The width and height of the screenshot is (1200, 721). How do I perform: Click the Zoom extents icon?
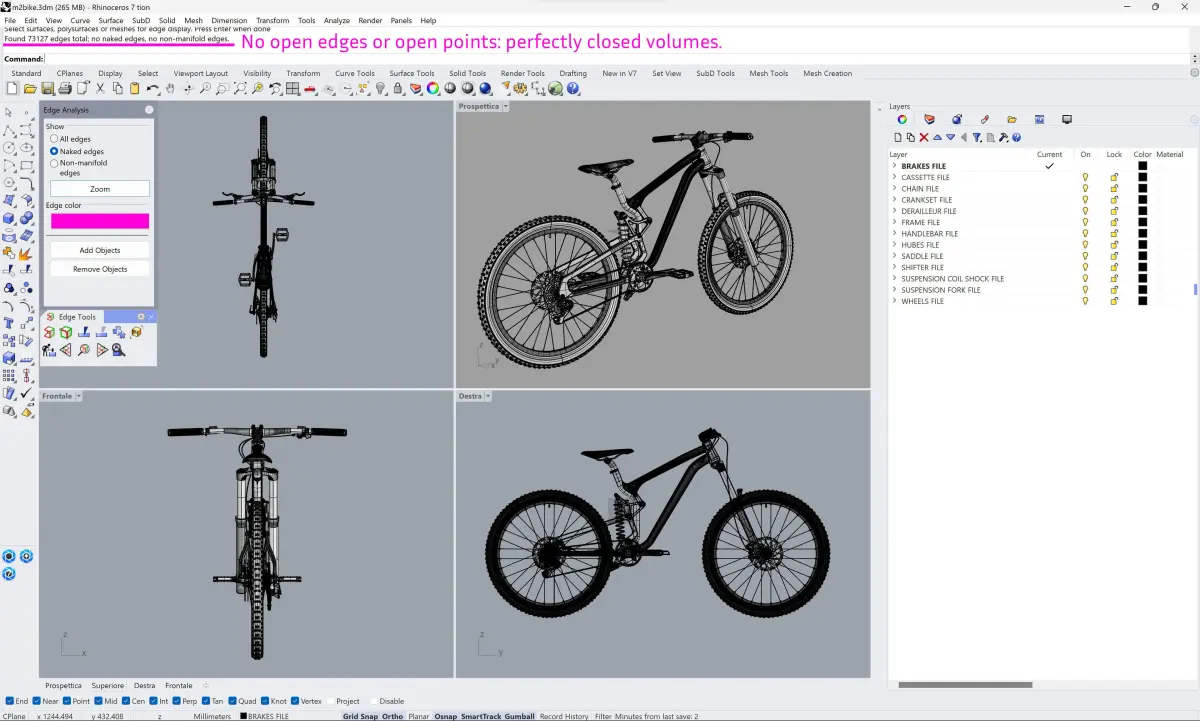pos(240,89)
